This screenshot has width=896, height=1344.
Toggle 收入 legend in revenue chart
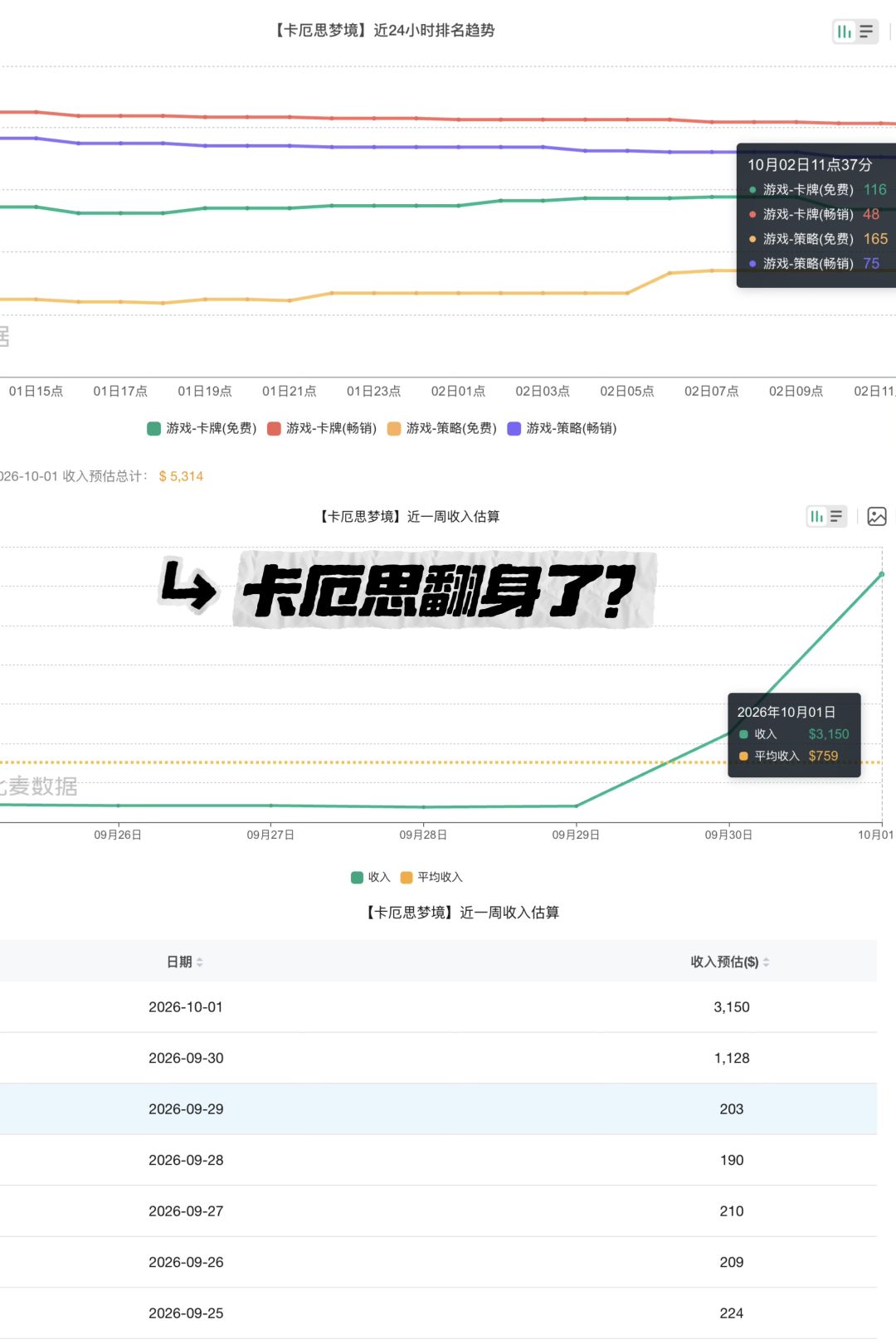pos(370,877)
